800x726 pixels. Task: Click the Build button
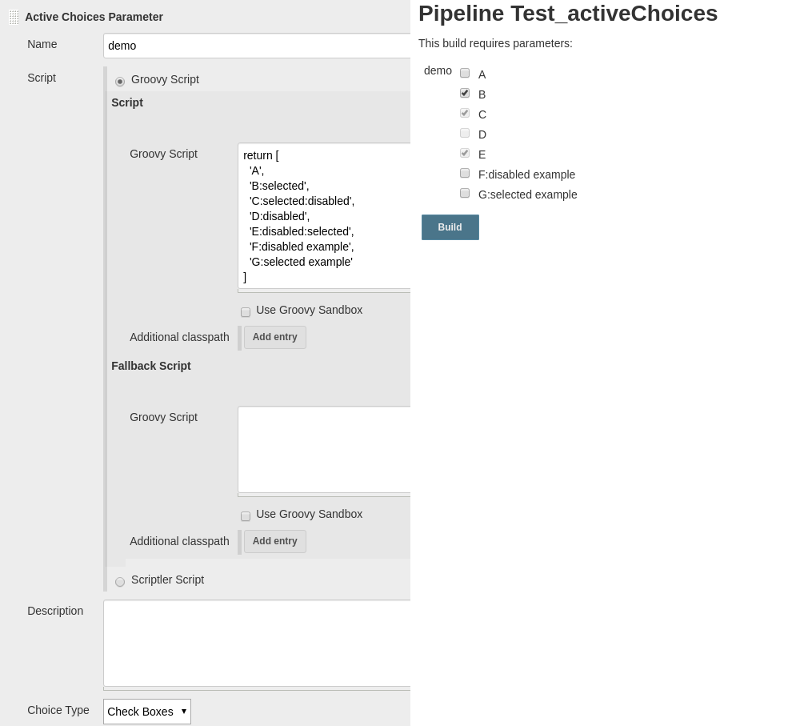coord(450,227)
